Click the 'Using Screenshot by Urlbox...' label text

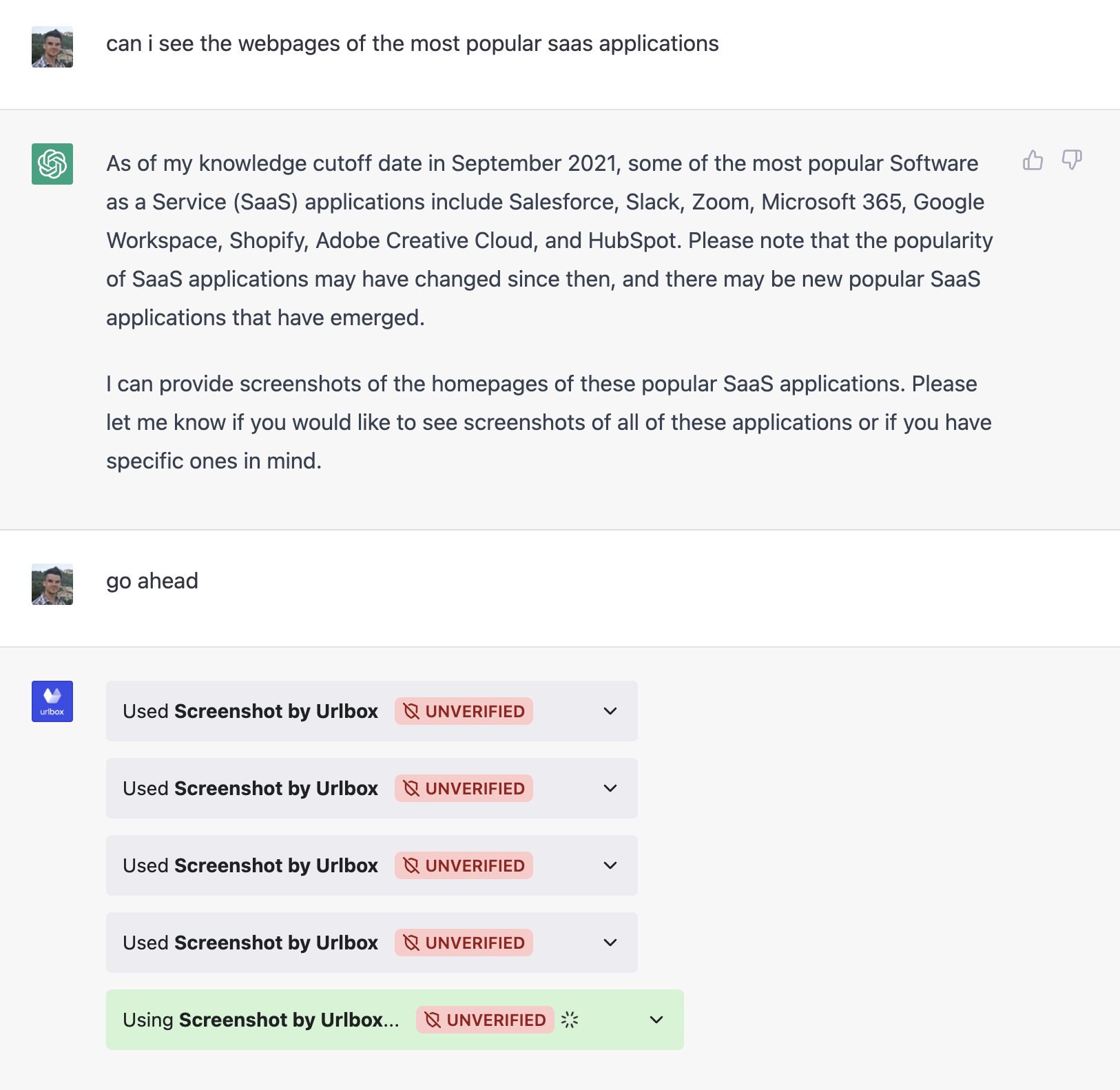click(262, 1019)
